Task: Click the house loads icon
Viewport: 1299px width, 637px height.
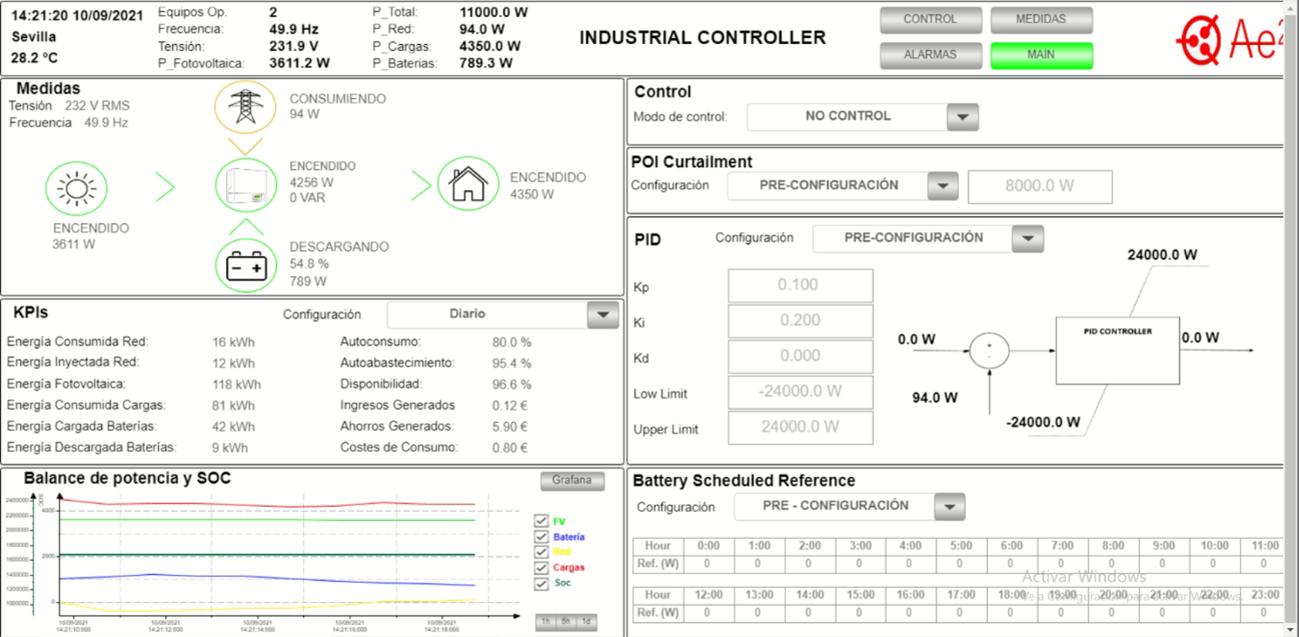Action: [x=468, y=184]
